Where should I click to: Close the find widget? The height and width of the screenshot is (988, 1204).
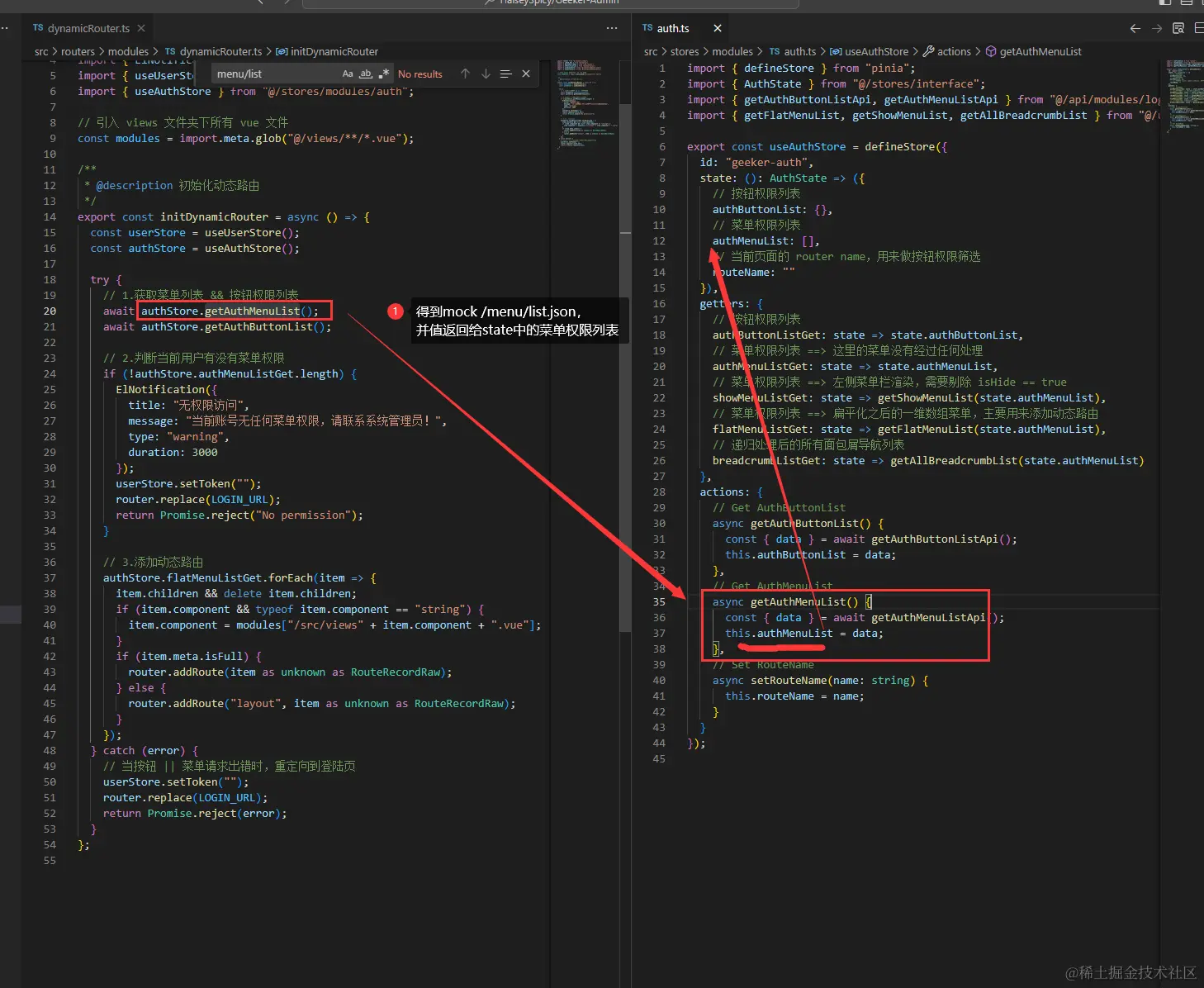click(526, 74)
